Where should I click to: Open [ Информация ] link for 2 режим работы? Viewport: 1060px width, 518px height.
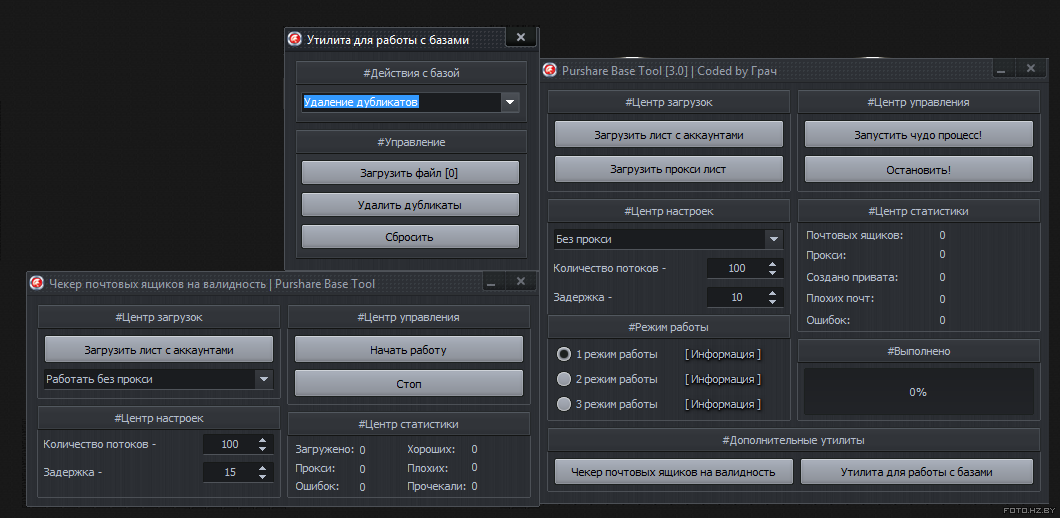click(x=723, y=379)
